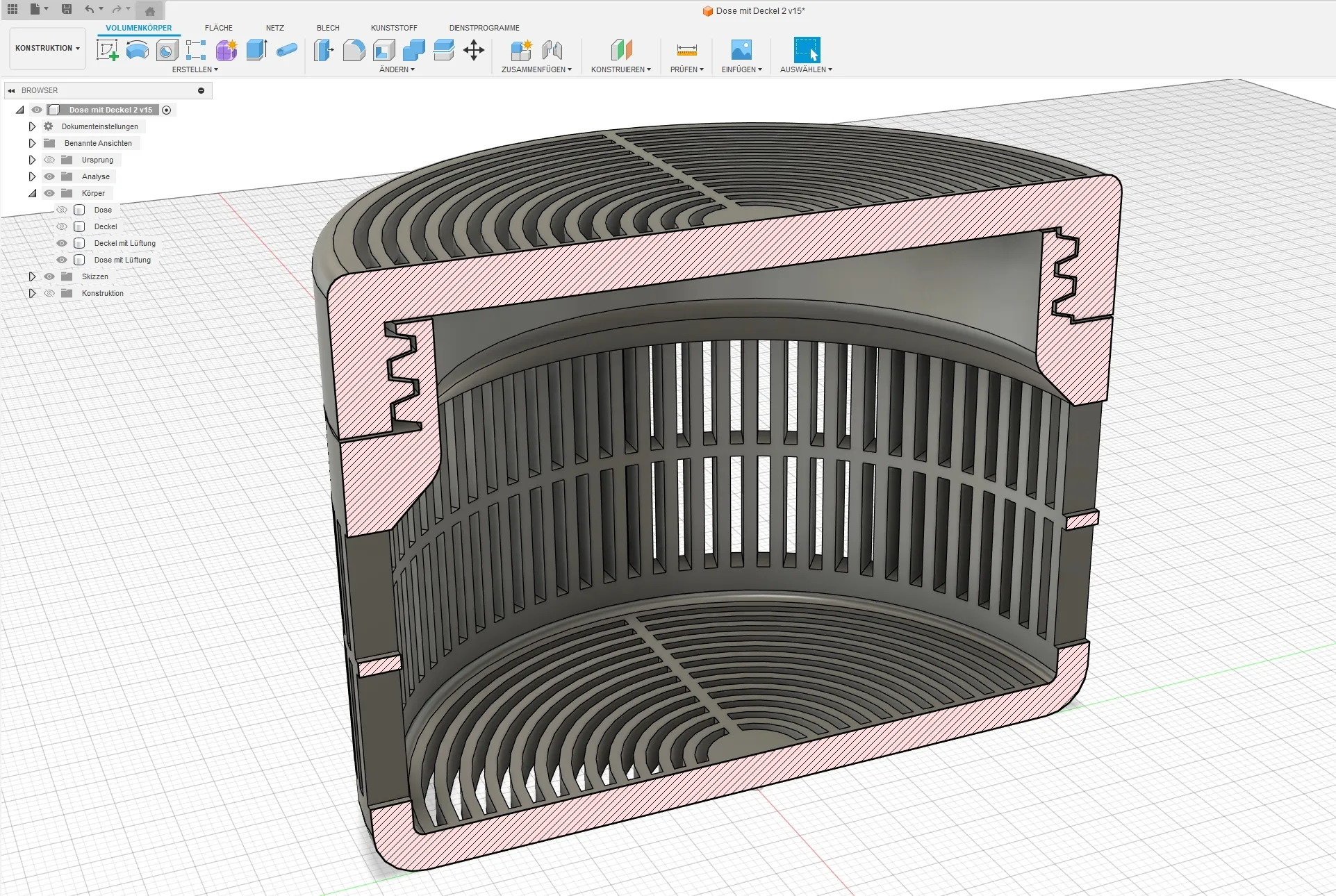Click the Measure ruler icon

pyautogui.click(x=686, y=50)
